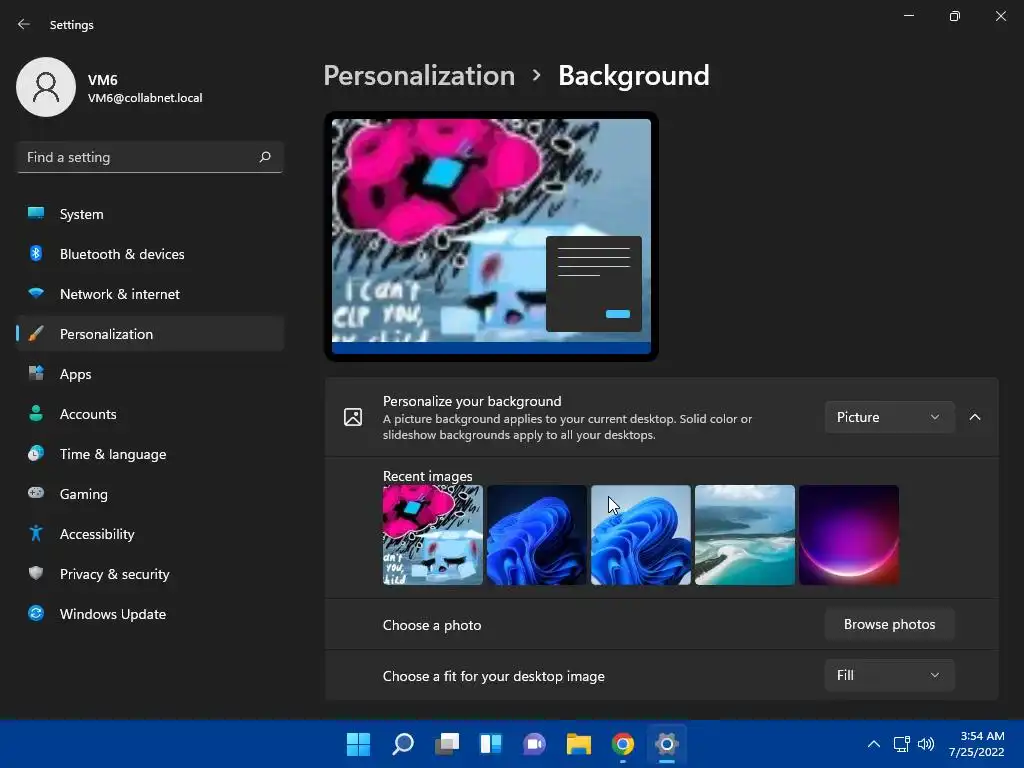The image size is (1024, 768).
Task: Open the clock and date flyout
Action: [x=976, y=744]
